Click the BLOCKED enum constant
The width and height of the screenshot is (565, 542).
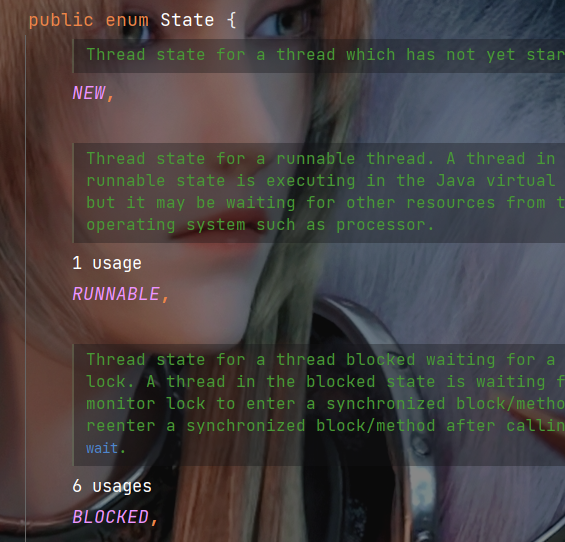click(111, 517)
